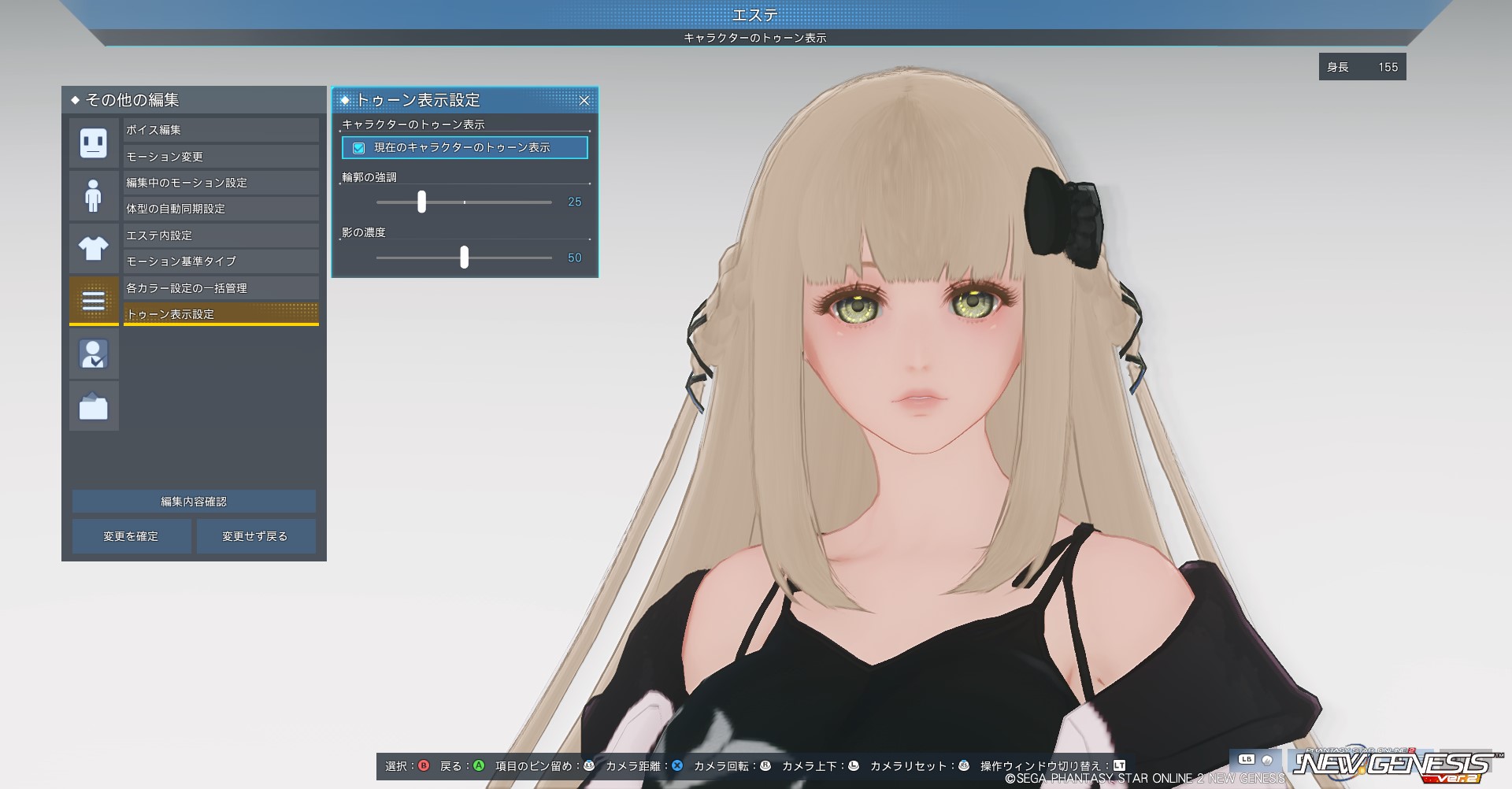Select the list settings category icon
Image resolution: width=1512 pixels, height=789 pixels.
94,301
